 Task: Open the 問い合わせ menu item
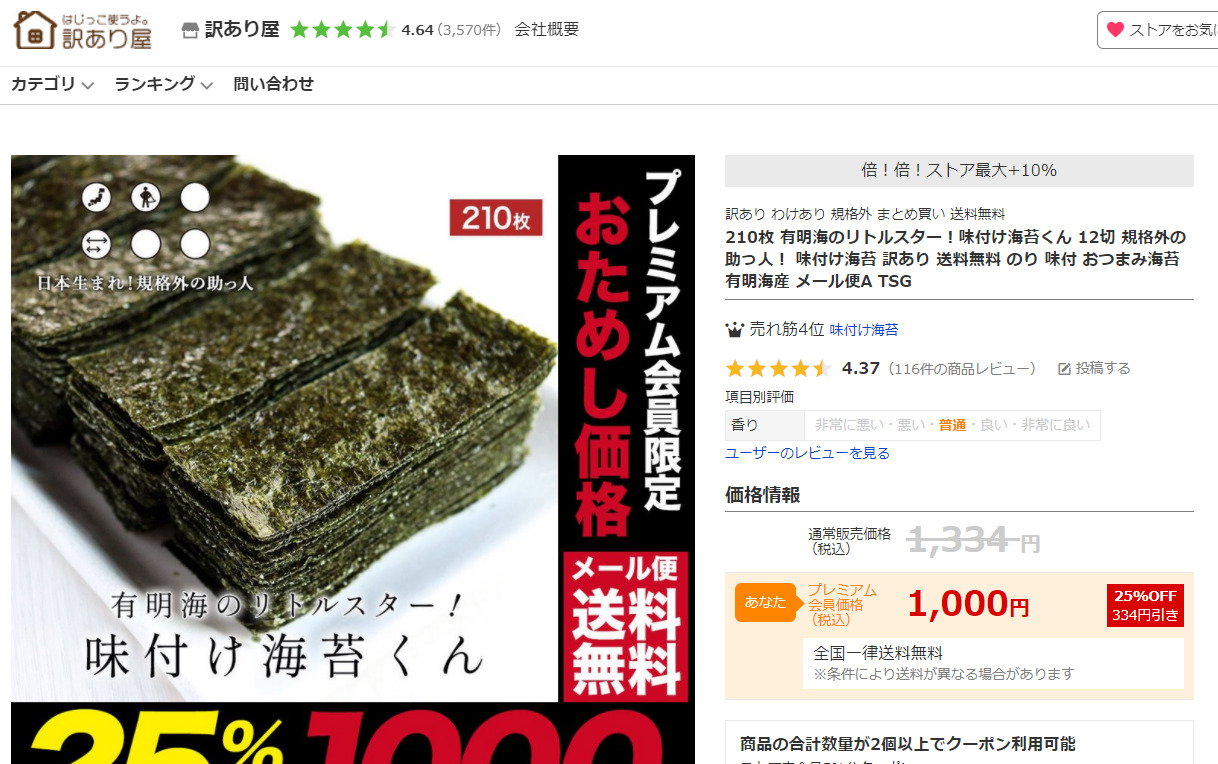click(x=274, y=85)
